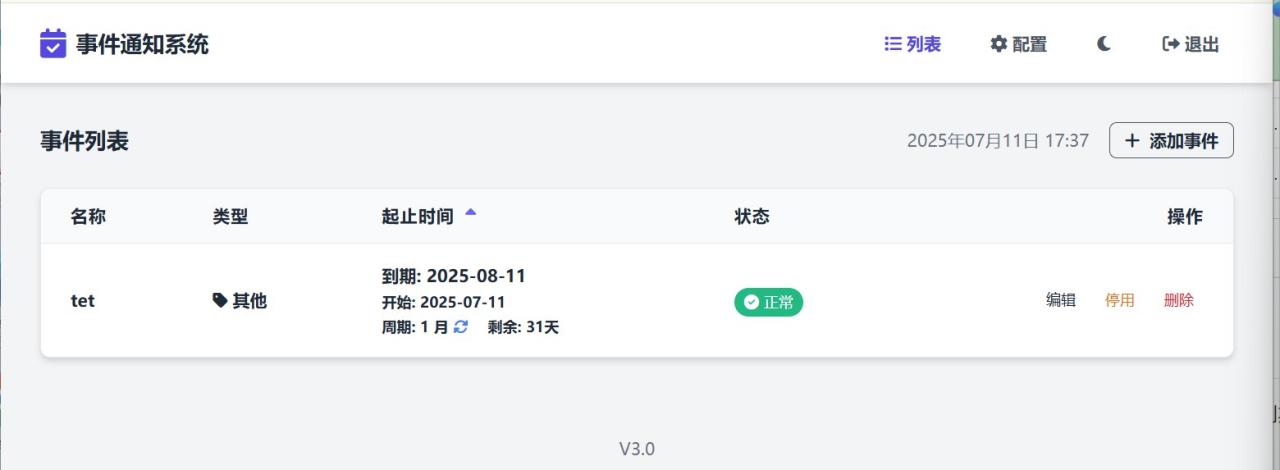The height and width of the screenshot is (470, 1280).
Task: Click the 添加事件 button
Action: point(1171,141)
